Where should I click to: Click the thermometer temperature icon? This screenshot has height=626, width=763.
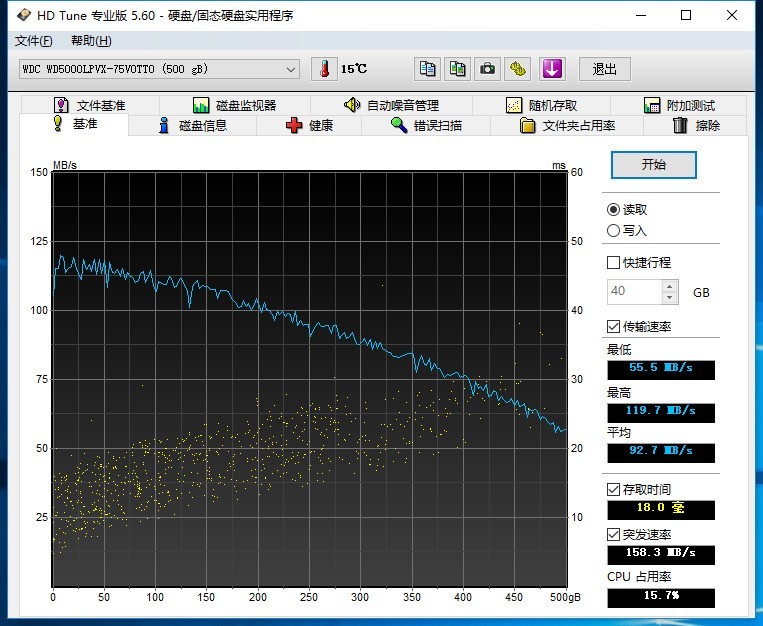tap(325, 69)
